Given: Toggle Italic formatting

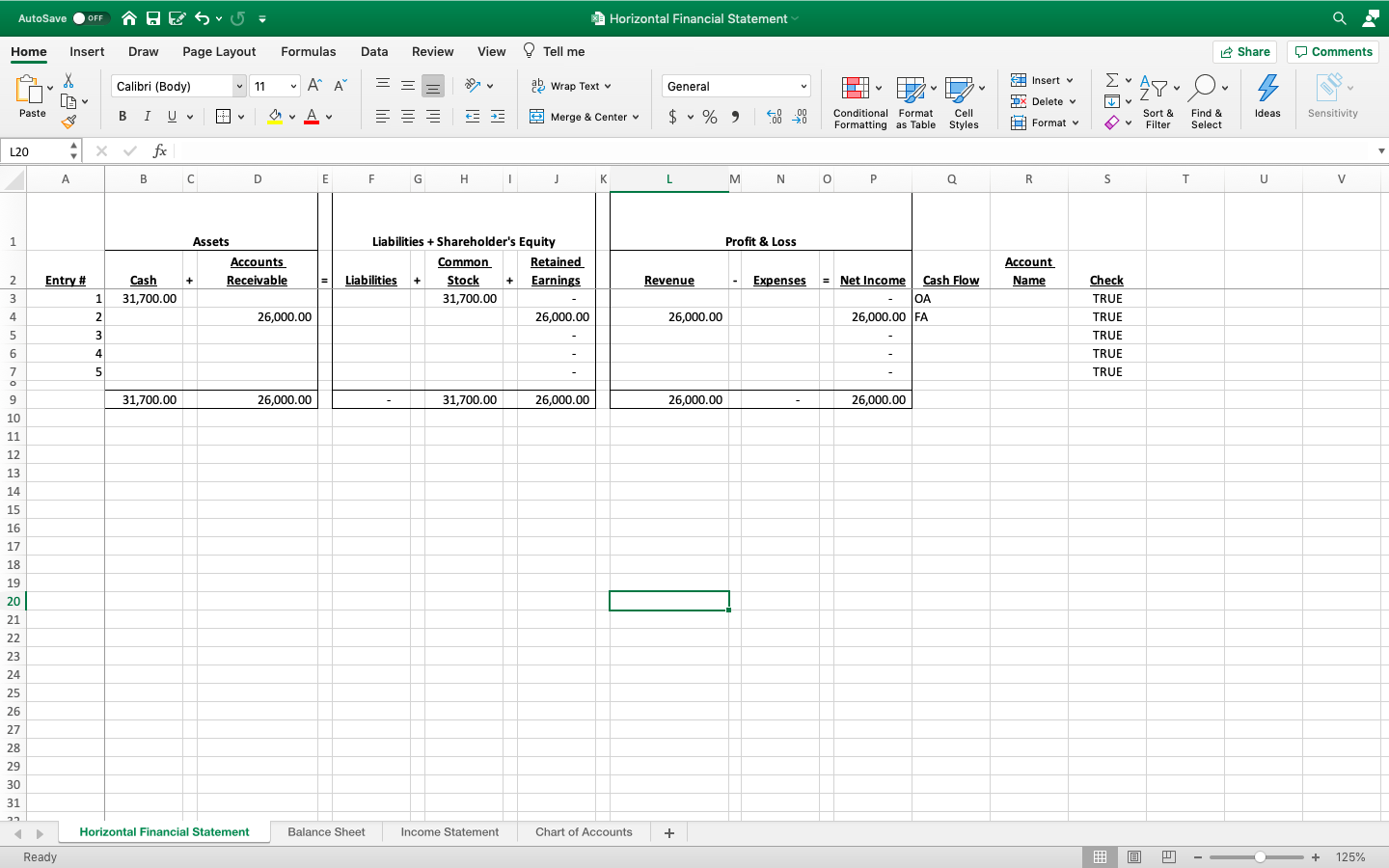Looking at the screenshot, I should 148,117.
